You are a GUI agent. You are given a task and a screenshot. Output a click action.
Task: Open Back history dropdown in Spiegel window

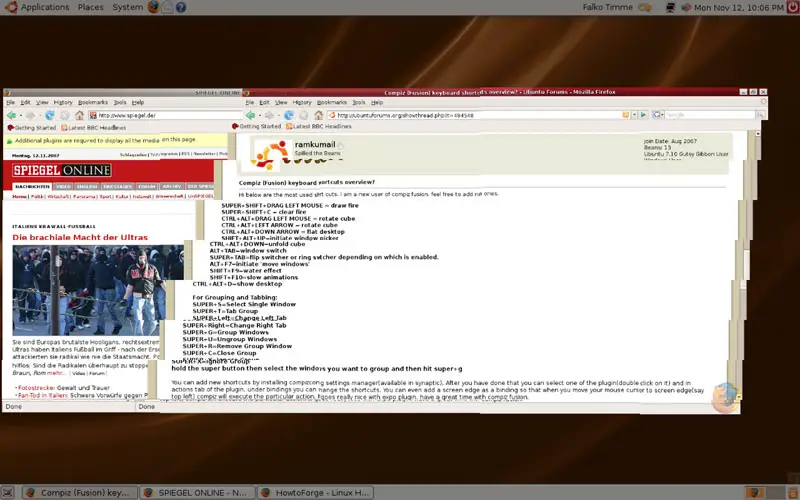[20, 116]
